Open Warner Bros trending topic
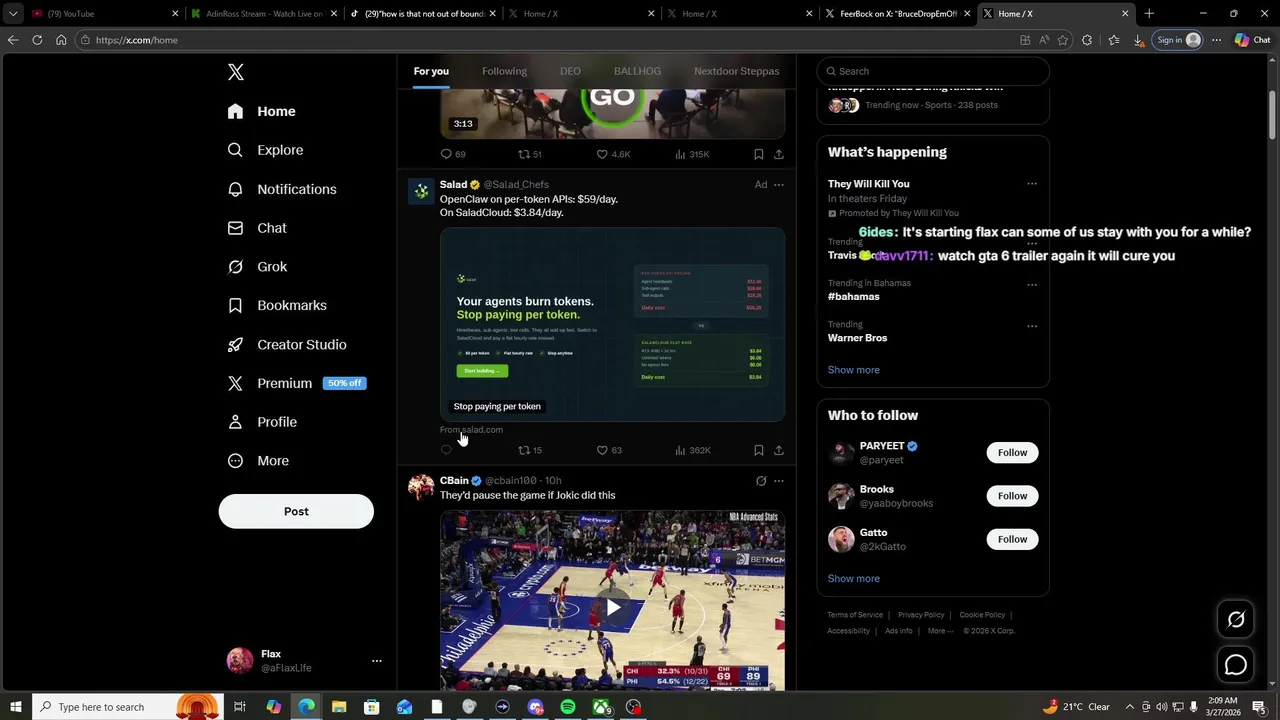Screen dimensions: 1280x720 (857, 338)
